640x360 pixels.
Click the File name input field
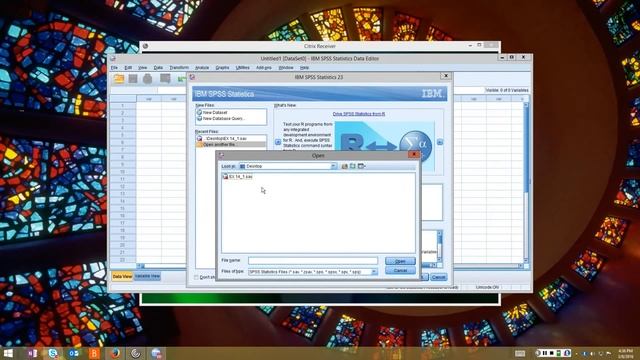coord(313,260)
